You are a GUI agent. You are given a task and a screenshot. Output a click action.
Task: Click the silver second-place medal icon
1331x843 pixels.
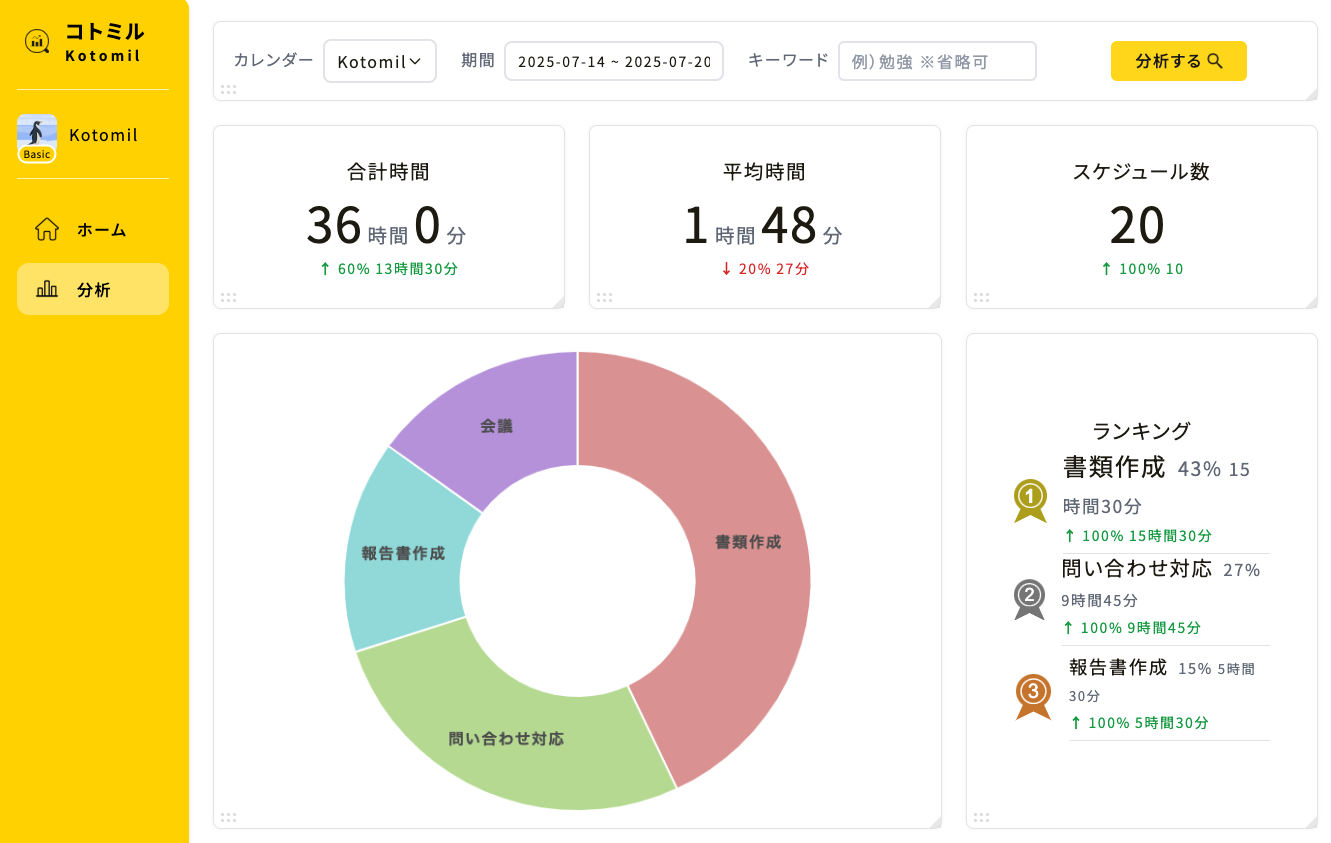pyautogui.click(x=1029, y=599)
